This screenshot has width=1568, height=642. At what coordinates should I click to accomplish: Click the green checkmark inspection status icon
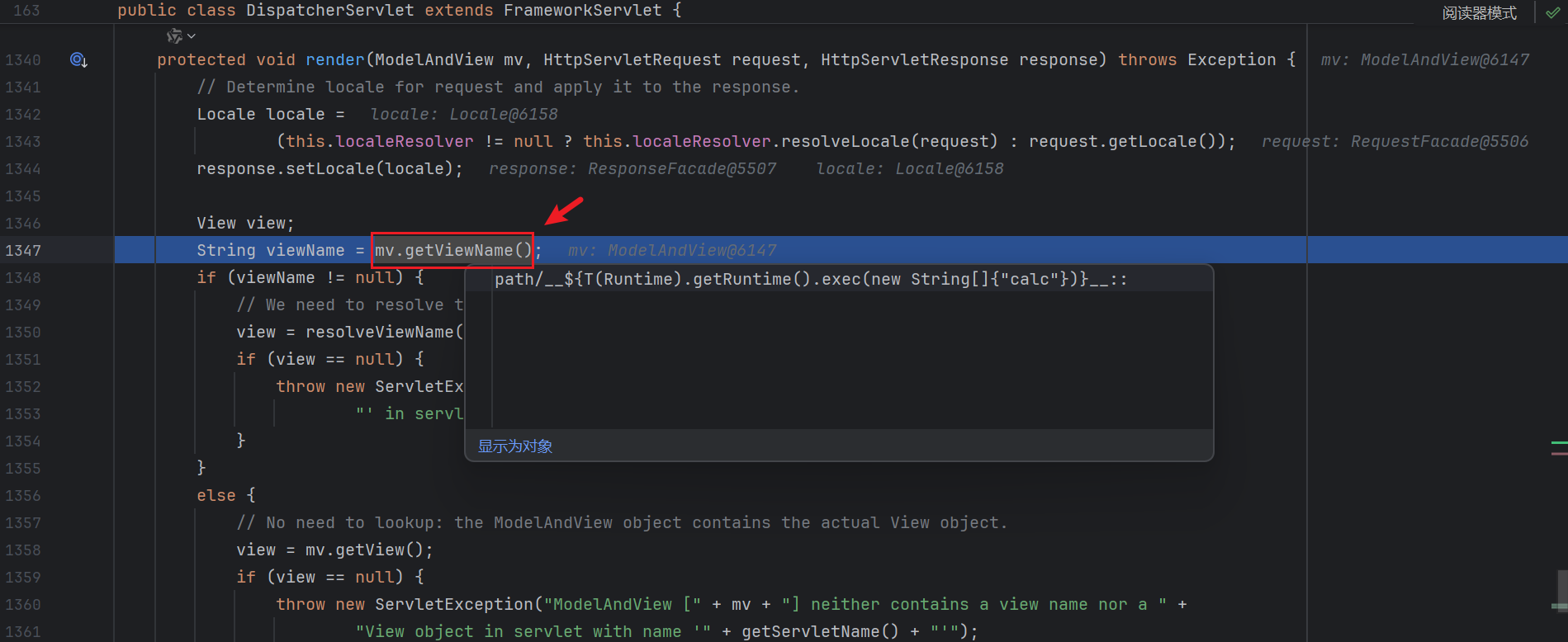(1552, 12)
